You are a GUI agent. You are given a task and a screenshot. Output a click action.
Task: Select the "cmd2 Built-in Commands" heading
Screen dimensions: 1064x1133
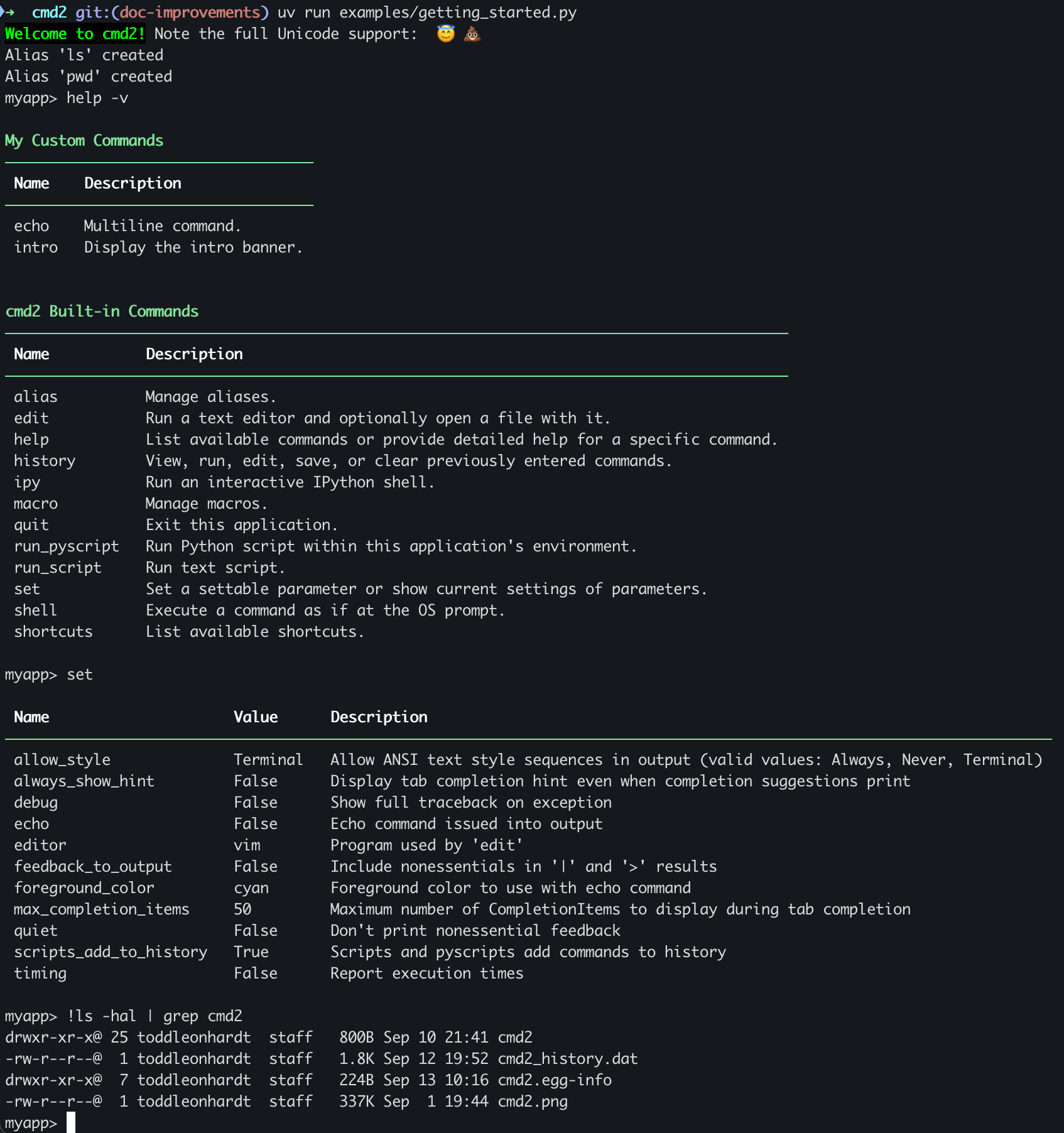[x=102, y=312]
